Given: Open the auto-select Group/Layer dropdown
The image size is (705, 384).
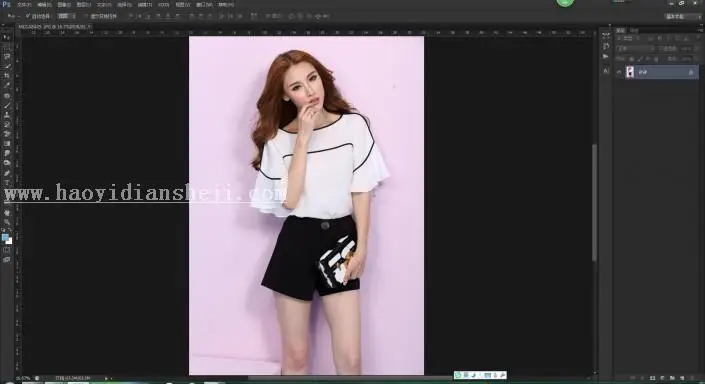Looking at the screenshot, I should 67,16.
